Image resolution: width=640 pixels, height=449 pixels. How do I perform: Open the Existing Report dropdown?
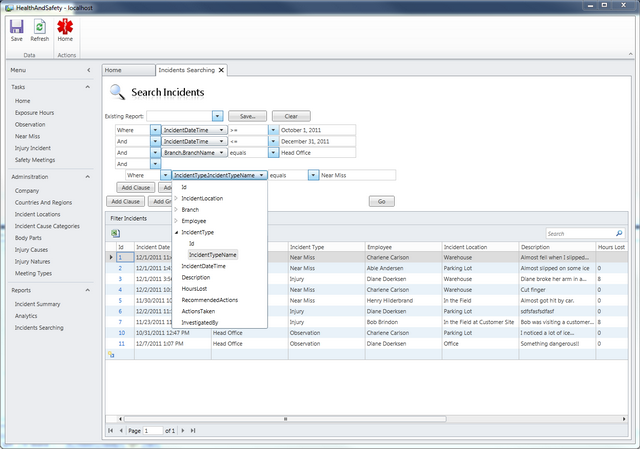point(218,116)
